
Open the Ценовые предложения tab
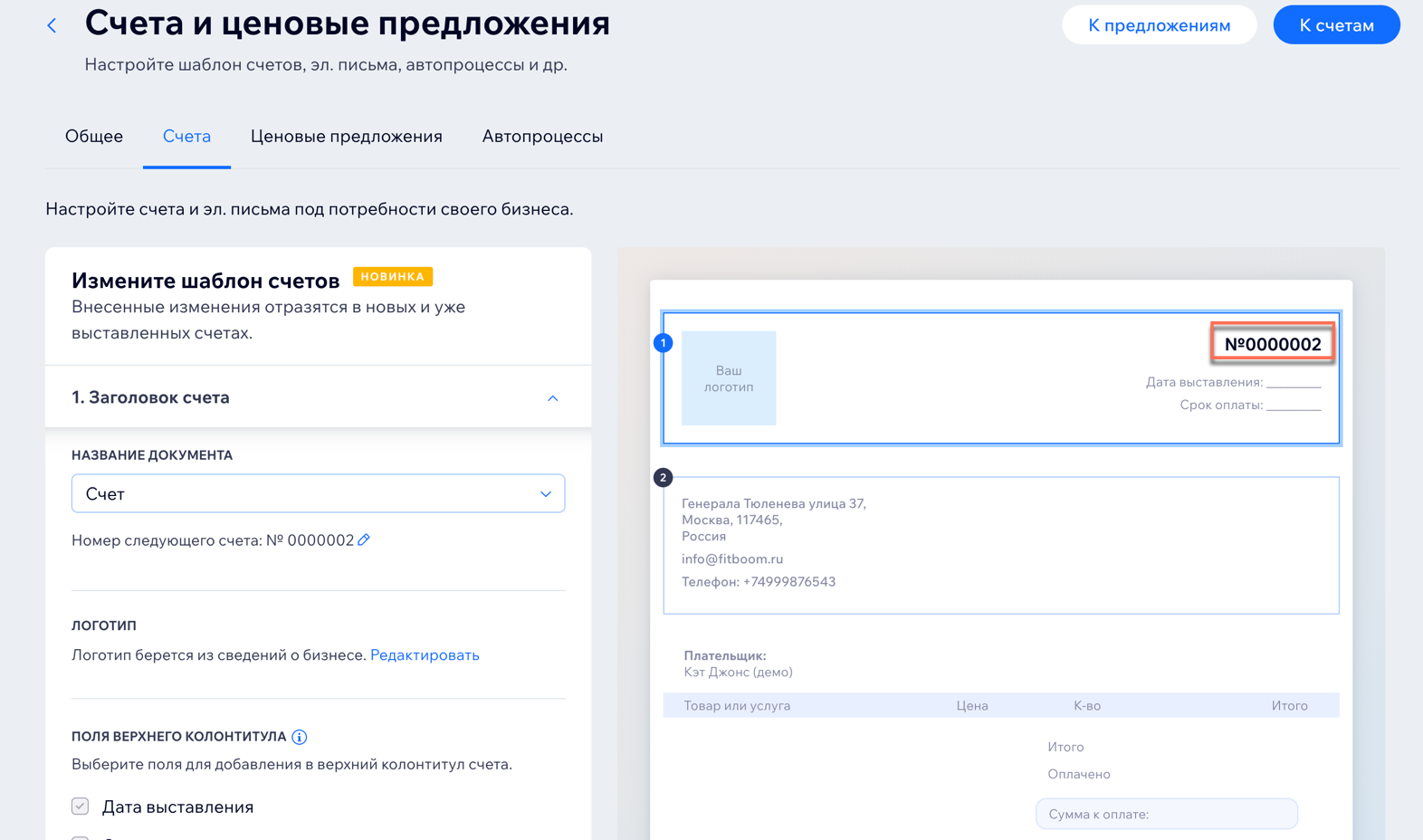coord(347,136)
